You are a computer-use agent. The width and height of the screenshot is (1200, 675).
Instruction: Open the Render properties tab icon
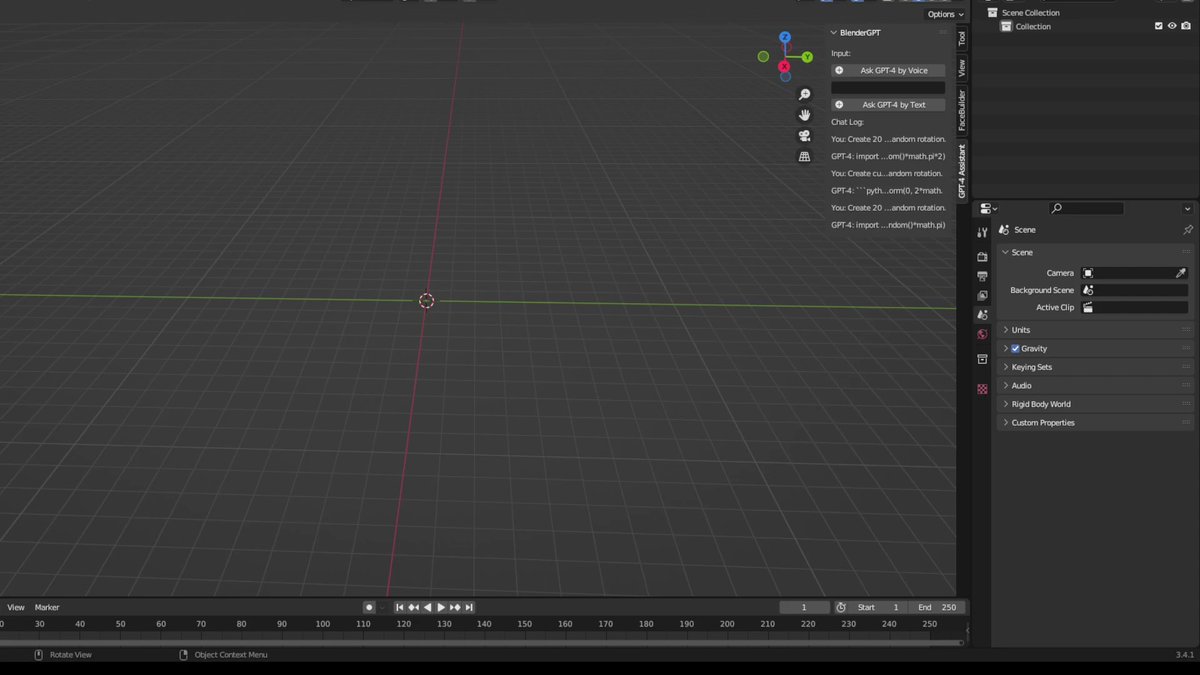click(982, 257)
